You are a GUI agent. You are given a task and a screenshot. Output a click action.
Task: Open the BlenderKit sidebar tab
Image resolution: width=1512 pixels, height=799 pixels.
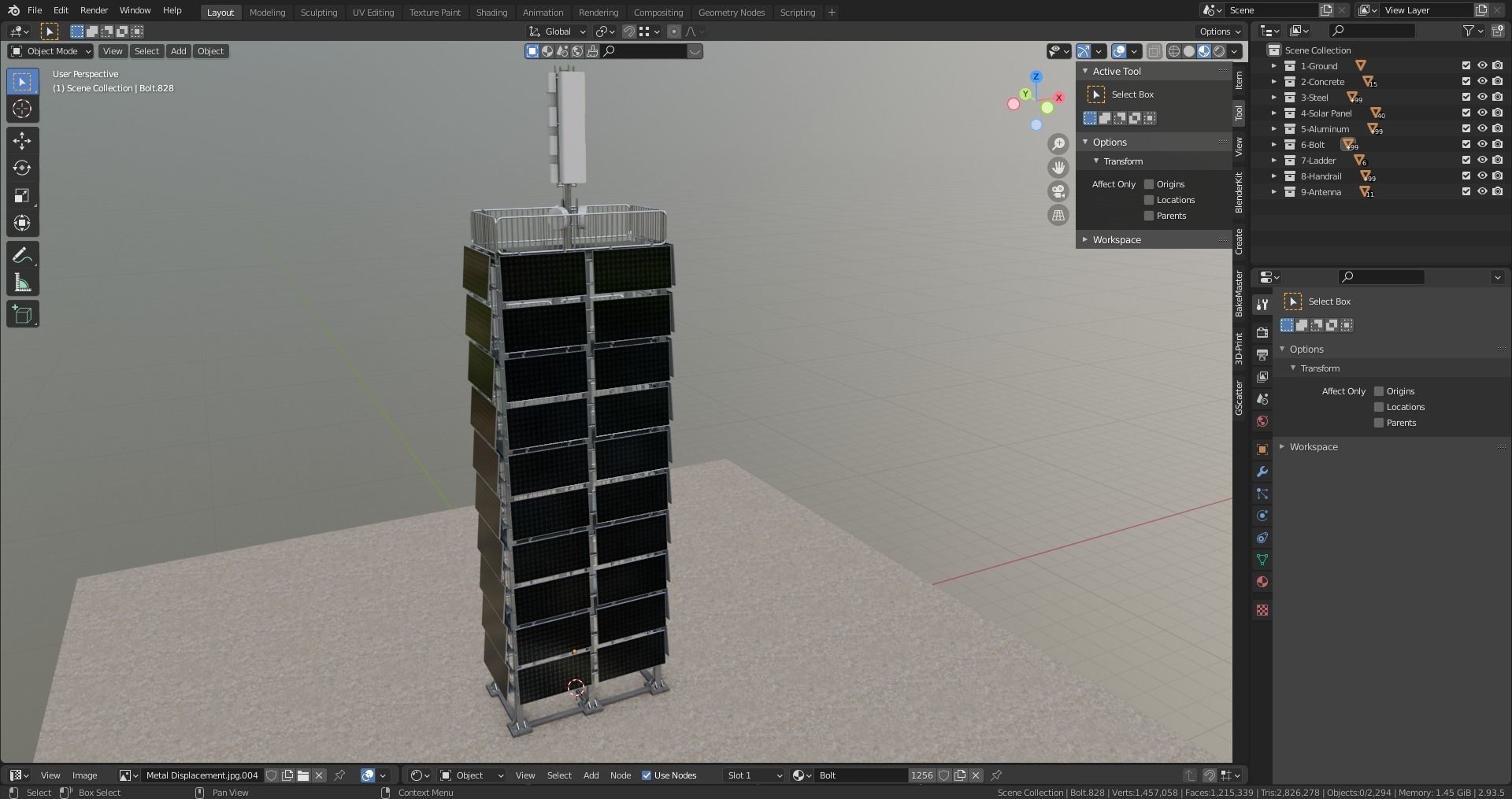coord(1238,191)
